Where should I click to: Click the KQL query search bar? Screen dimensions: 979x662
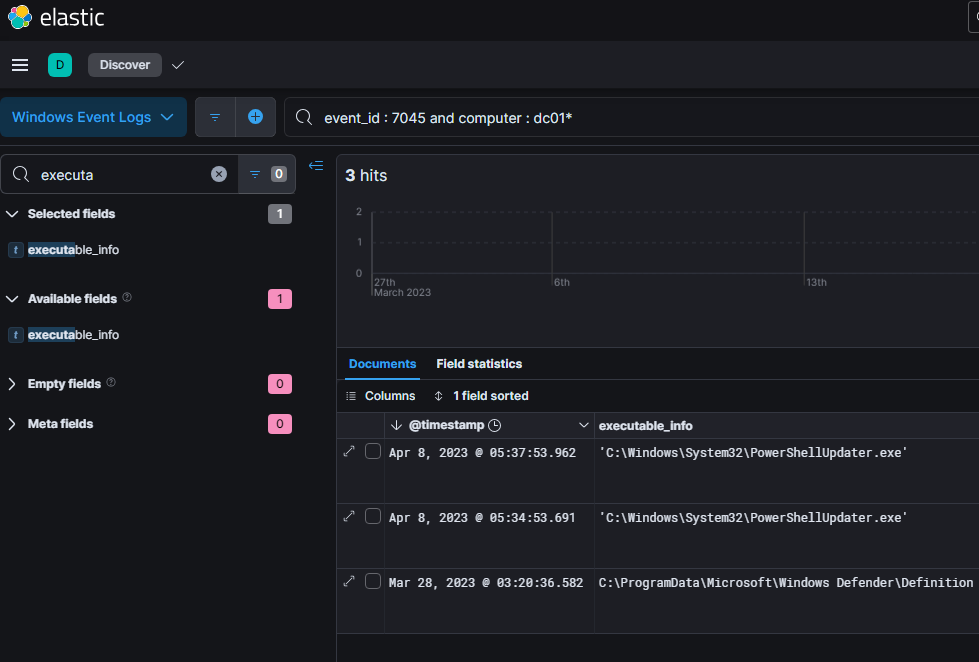pyautogui.click(x=640, y=118)
